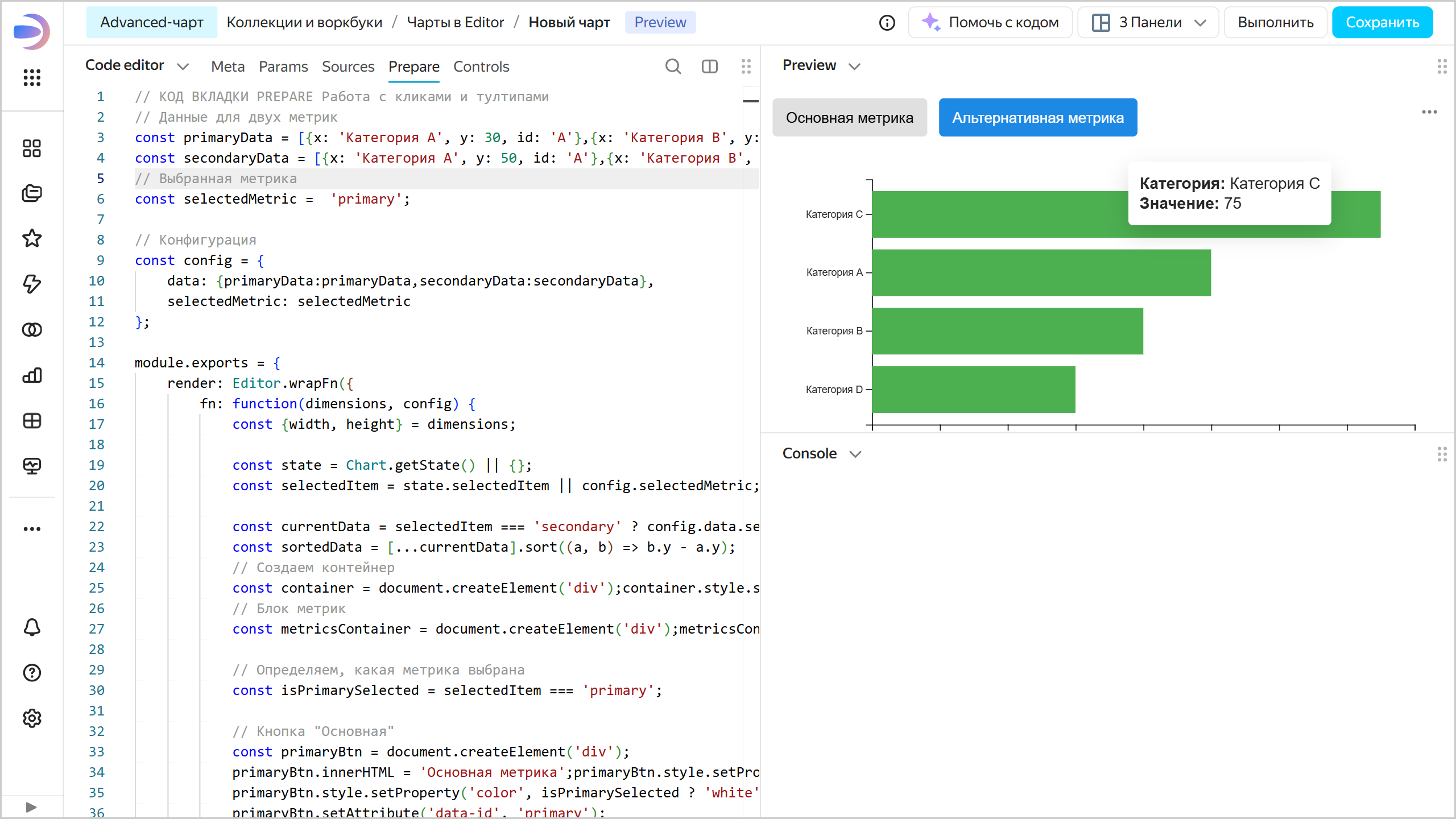Viewport: 1456px width, 819px height.
Task: Select the Основная метрика toggle button
Action: pos(849,118)
